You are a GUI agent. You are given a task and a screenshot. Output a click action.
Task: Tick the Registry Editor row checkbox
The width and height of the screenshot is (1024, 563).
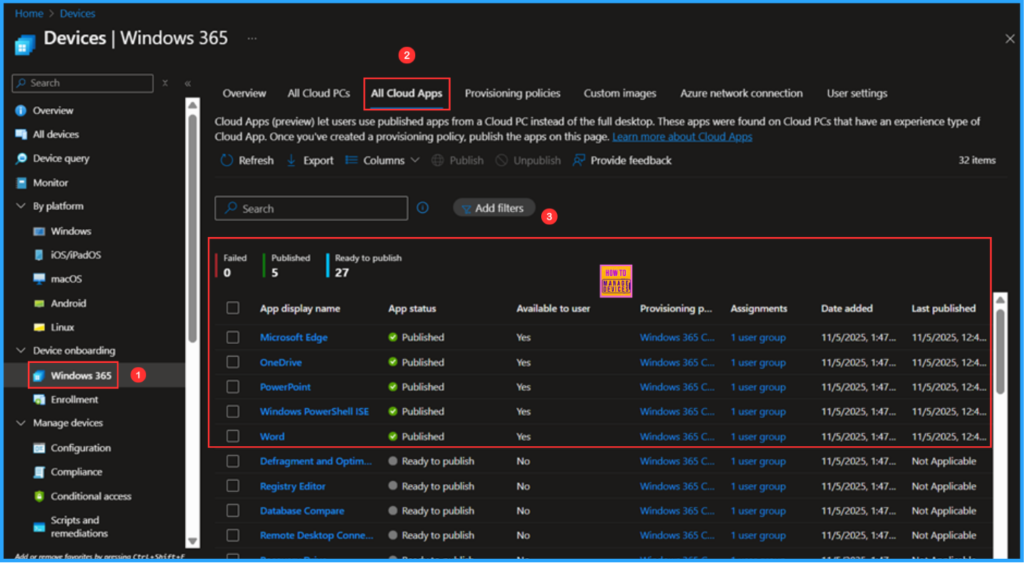232,486
